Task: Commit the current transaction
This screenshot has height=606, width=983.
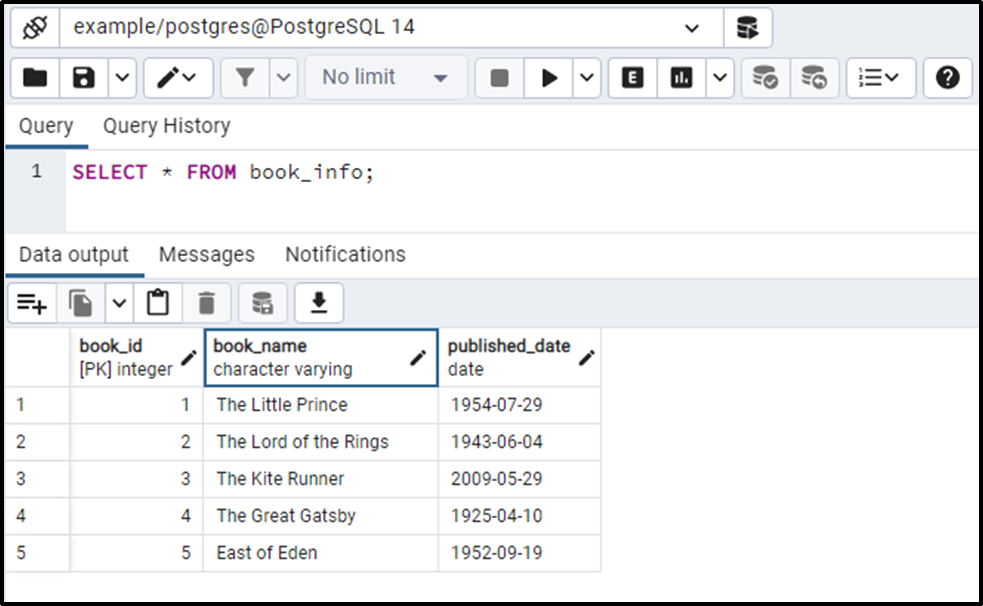Action: (x=765, y=78)
